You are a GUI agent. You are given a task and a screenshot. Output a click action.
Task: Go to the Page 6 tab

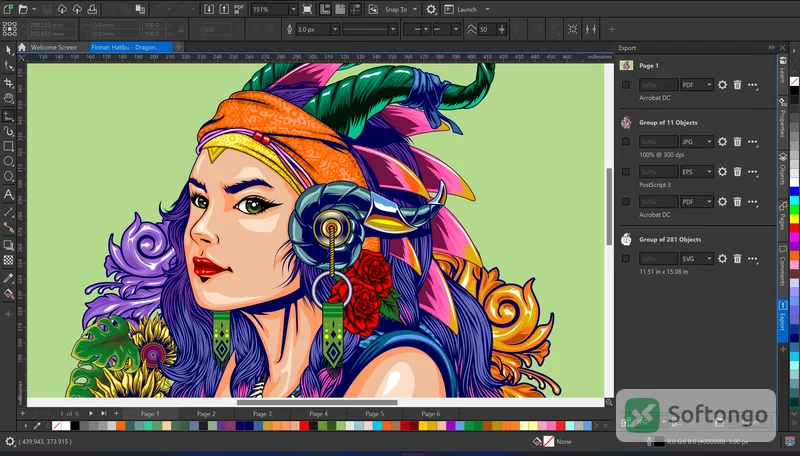click(431, 414)
